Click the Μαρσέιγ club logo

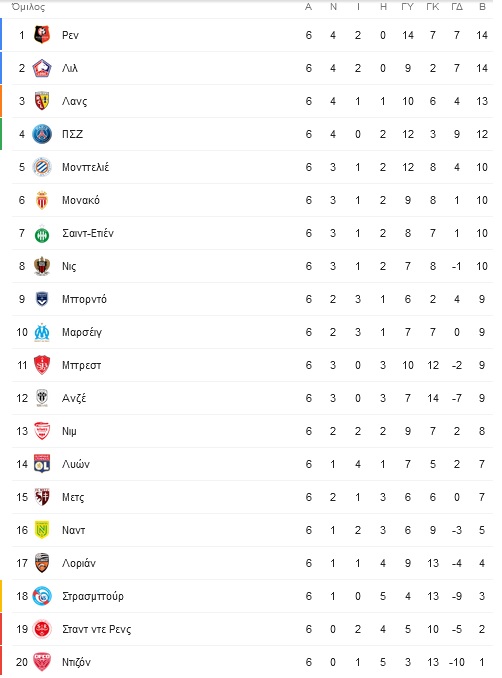pyautogui.click(x=42, y=332)
